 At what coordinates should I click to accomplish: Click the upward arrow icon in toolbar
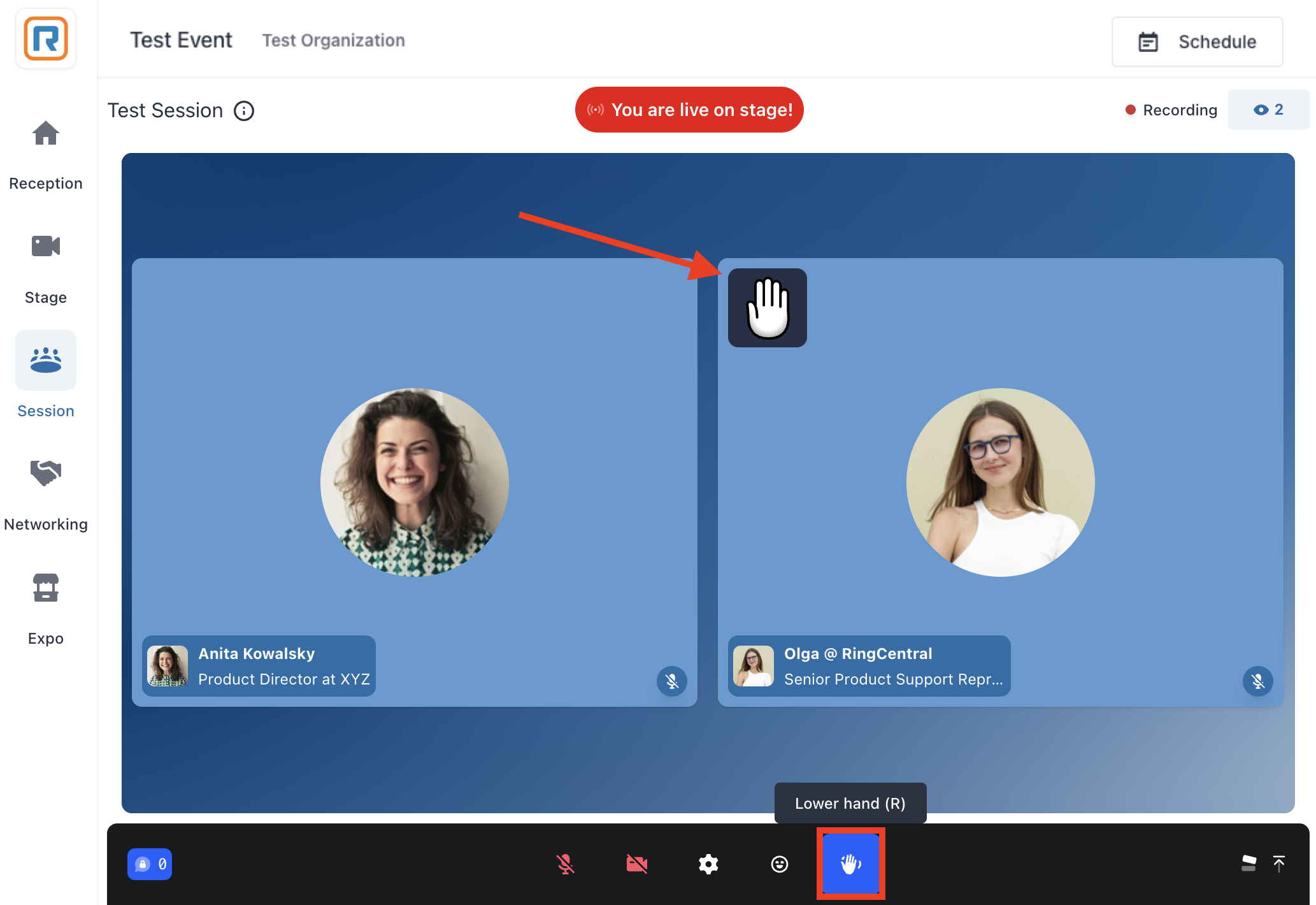point(1278,864)
